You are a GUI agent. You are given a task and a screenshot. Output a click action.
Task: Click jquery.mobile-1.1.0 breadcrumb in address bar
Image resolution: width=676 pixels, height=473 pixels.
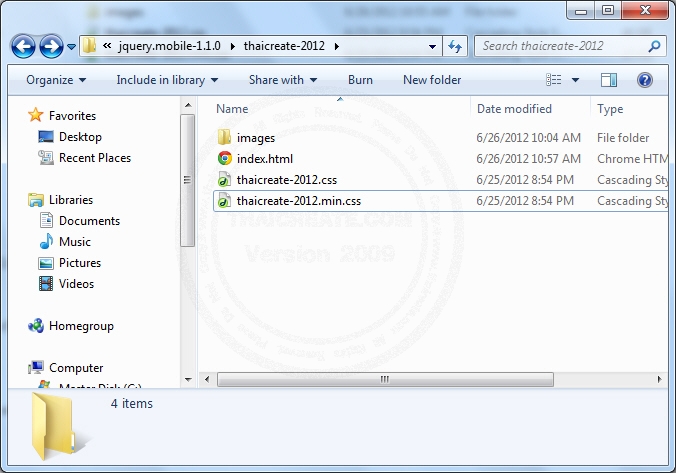point(169,46)
